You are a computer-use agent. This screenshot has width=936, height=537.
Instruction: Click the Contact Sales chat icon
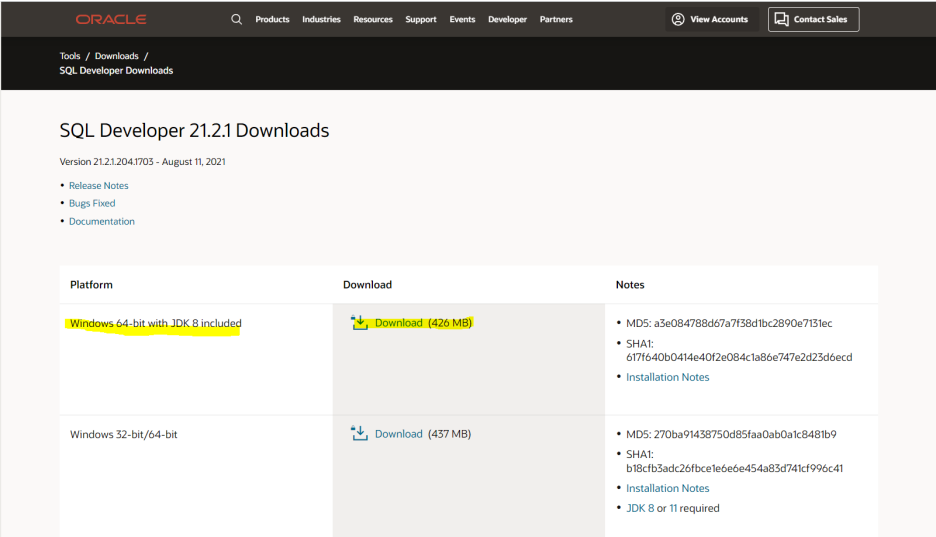(781, 19)
